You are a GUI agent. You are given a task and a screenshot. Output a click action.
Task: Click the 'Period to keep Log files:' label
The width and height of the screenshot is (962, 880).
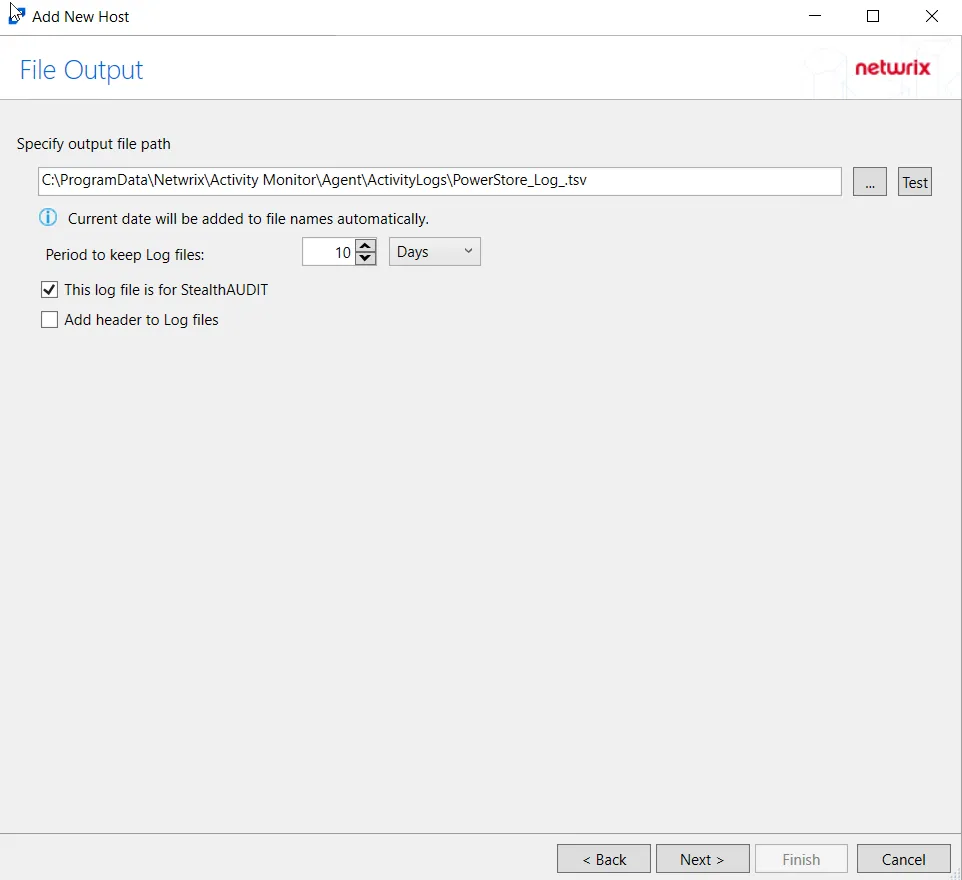(x=125, y=255)
